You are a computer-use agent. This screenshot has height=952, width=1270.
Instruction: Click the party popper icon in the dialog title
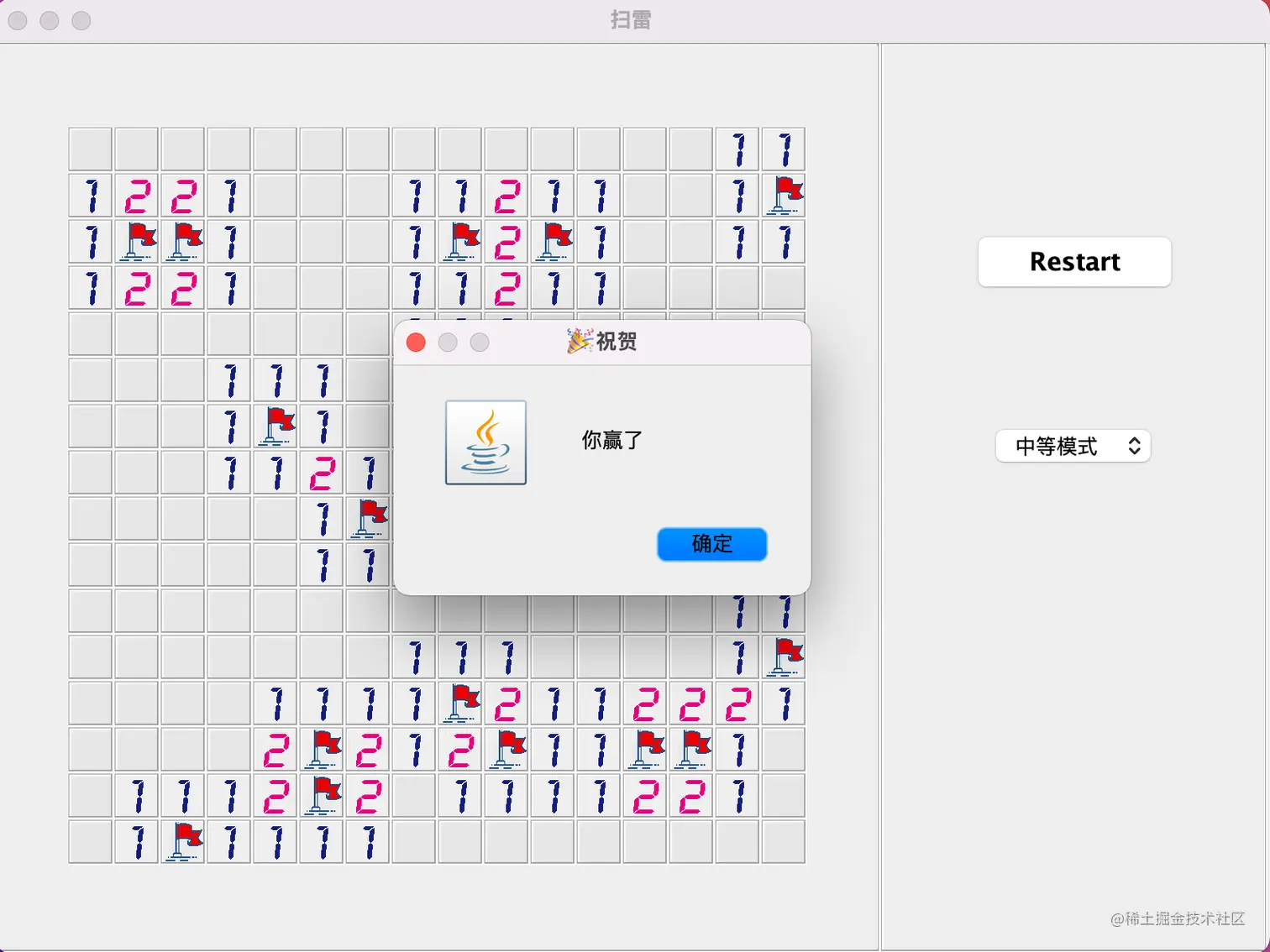tap(579, 341)
